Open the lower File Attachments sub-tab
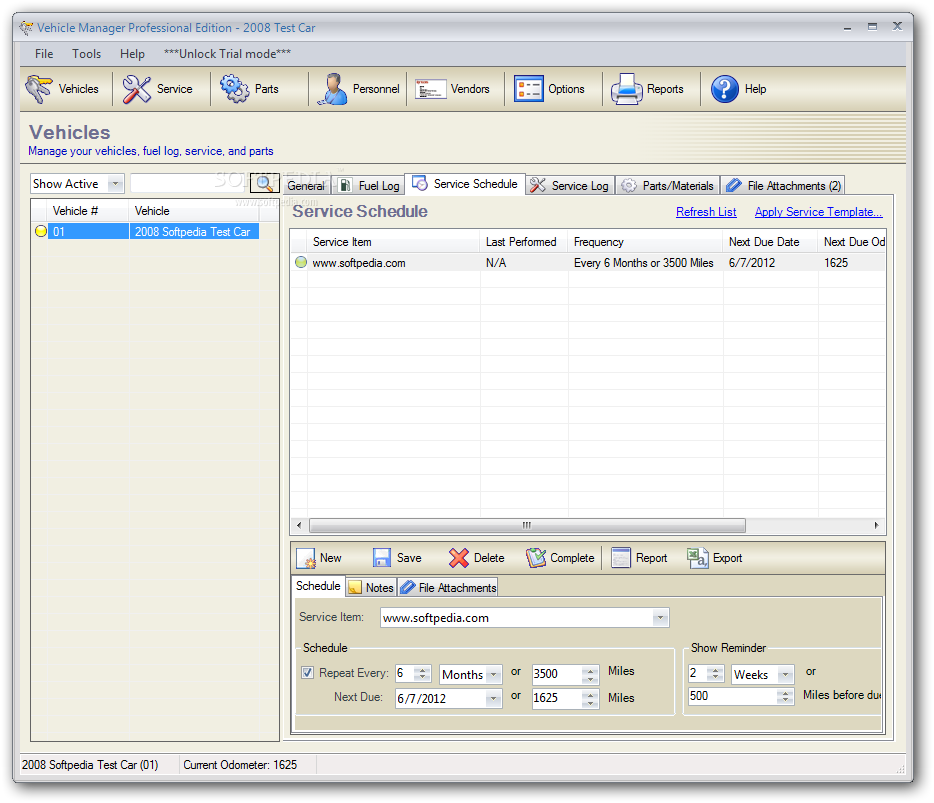This screenshot has height=803, width=934. 448,587
